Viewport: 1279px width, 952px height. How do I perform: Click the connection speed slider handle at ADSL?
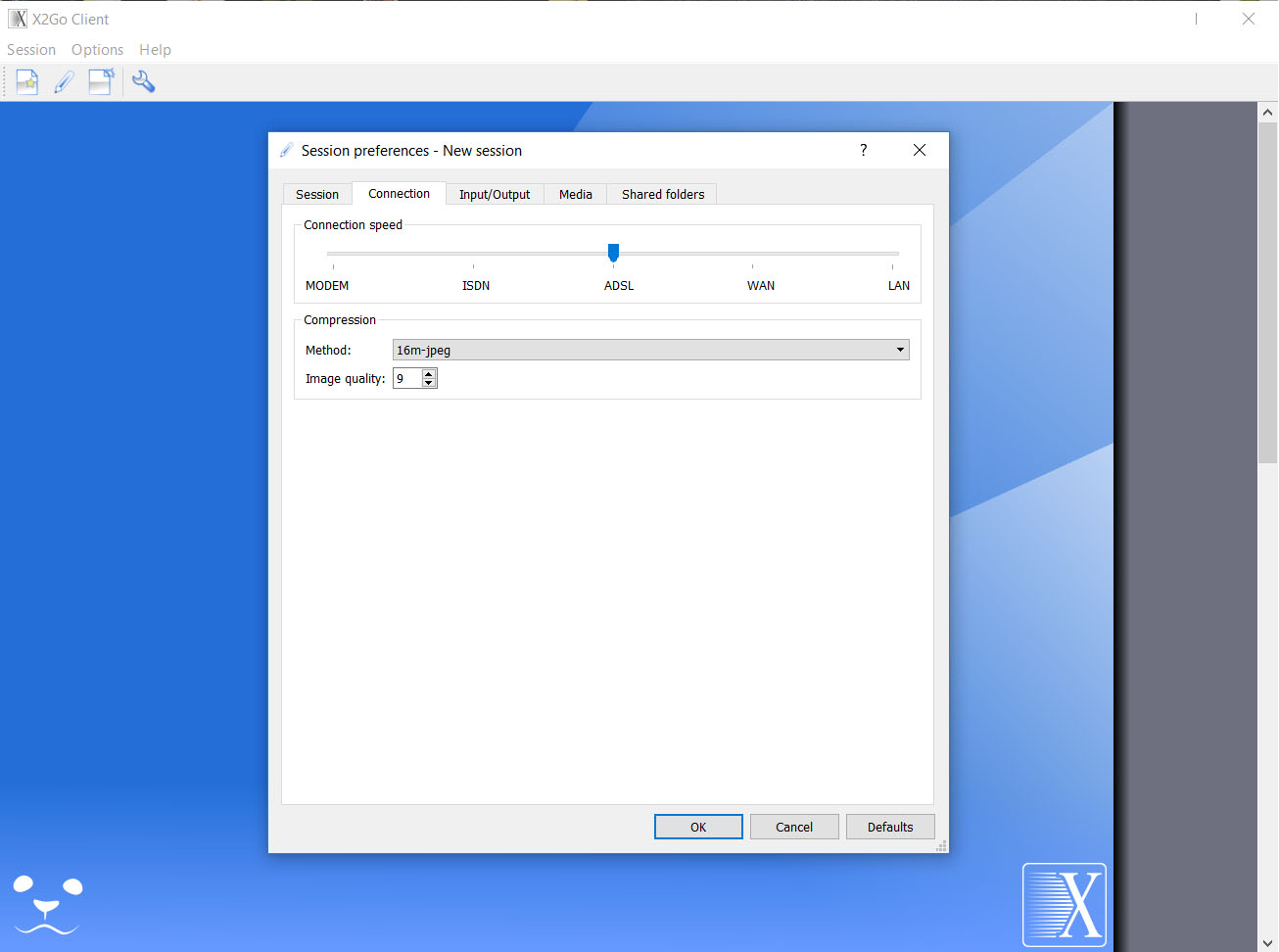coord(613,253)
